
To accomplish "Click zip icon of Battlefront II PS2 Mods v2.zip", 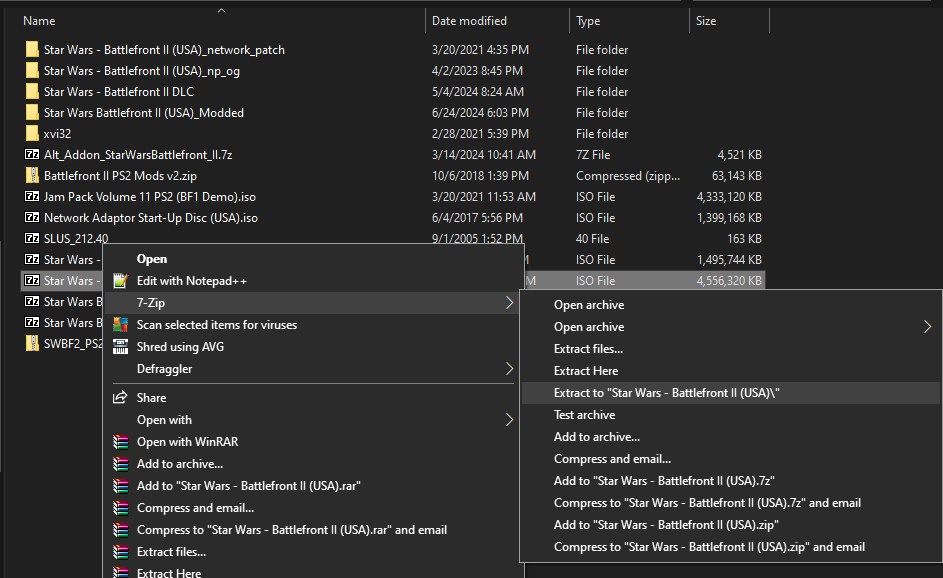I will 32,176.
